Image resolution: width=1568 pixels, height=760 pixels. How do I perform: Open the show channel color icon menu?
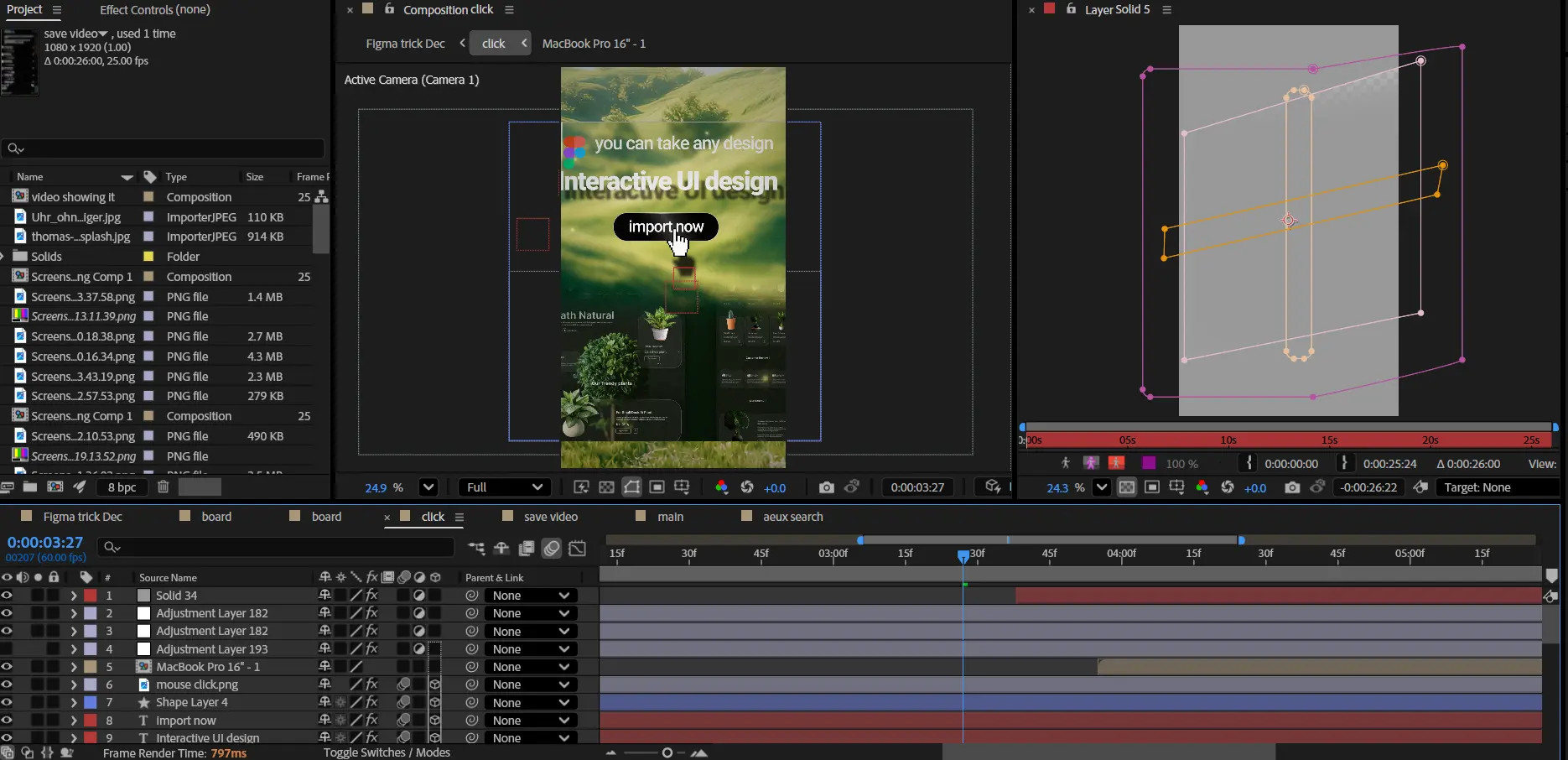pyautogui.click(x=721, y=487)
